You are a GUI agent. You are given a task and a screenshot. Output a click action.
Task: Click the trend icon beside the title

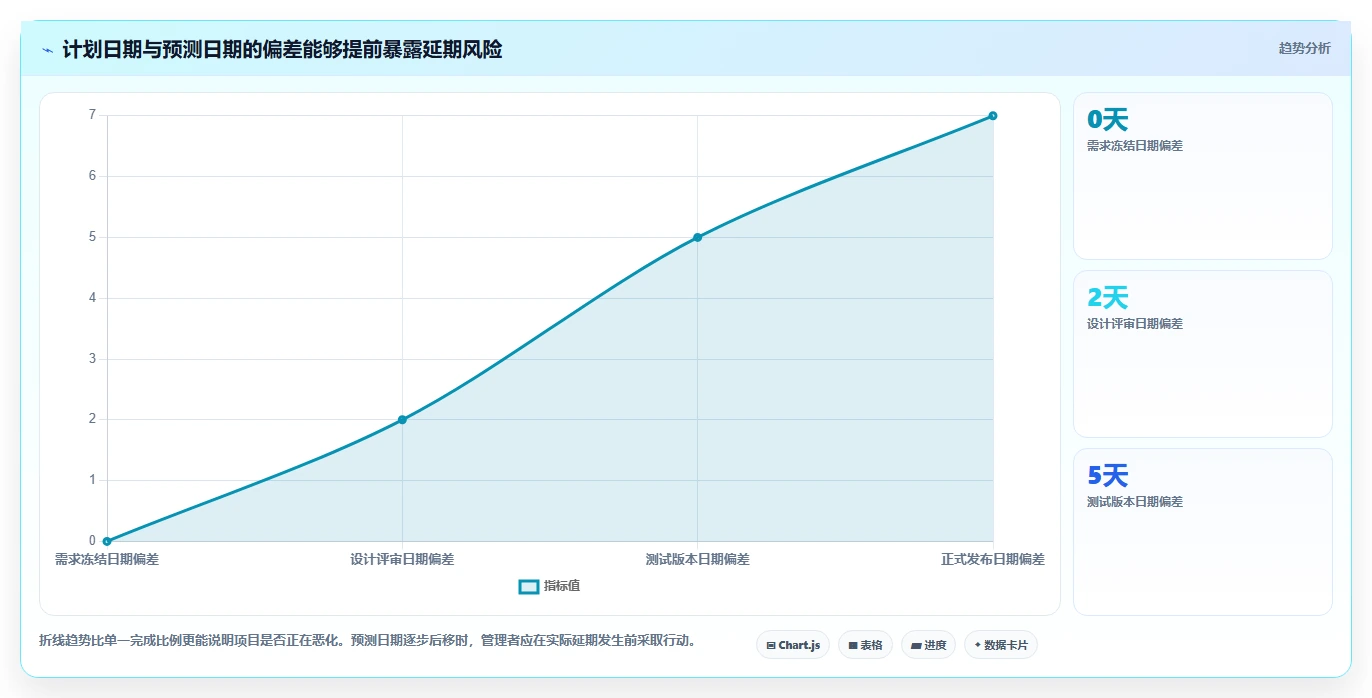48,50
